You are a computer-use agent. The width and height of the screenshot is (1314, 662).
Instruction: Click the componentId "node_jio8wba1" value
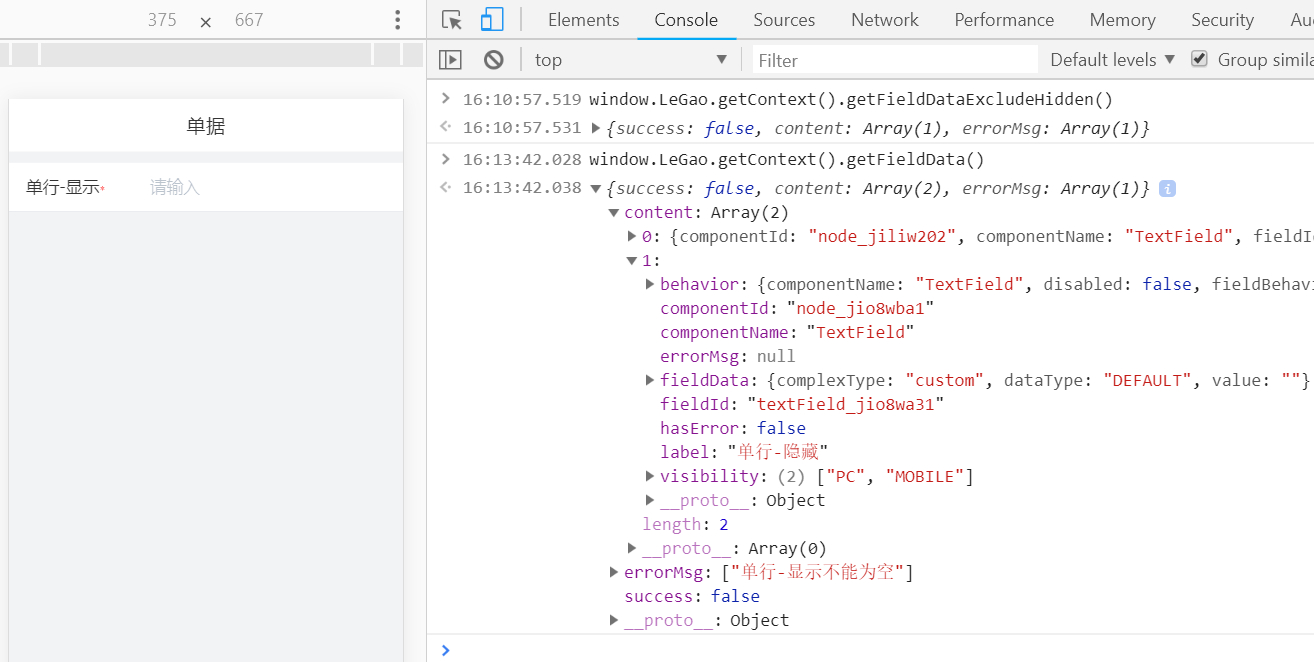coord(860,308)
